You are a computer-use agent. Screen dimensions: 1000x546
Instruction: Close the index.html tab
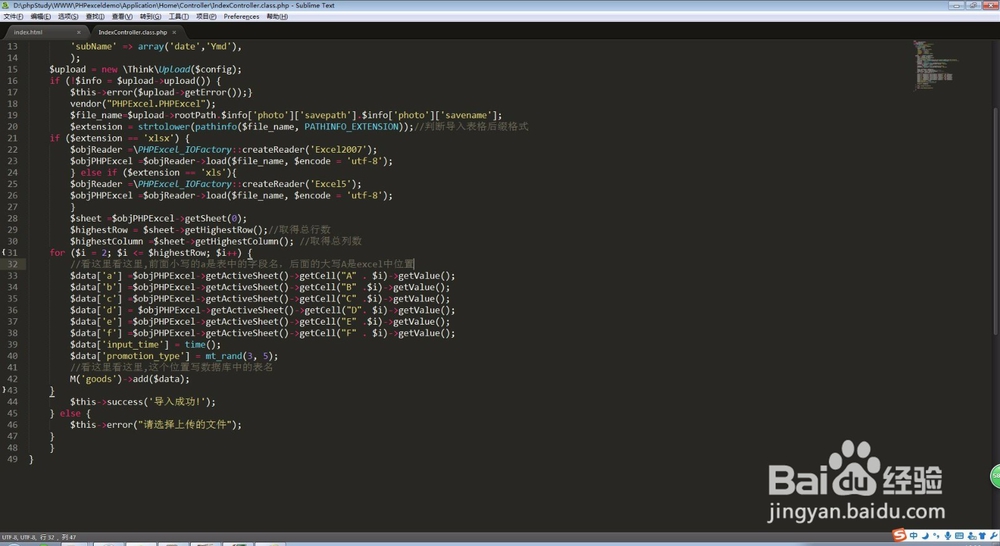(78, 32)
